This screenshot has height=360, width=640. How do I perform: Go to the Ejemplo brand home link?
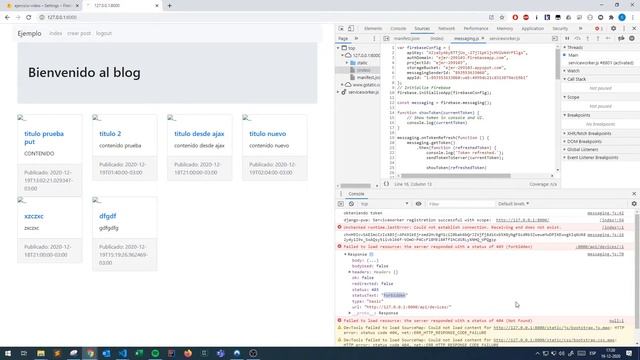coord(29,33)
